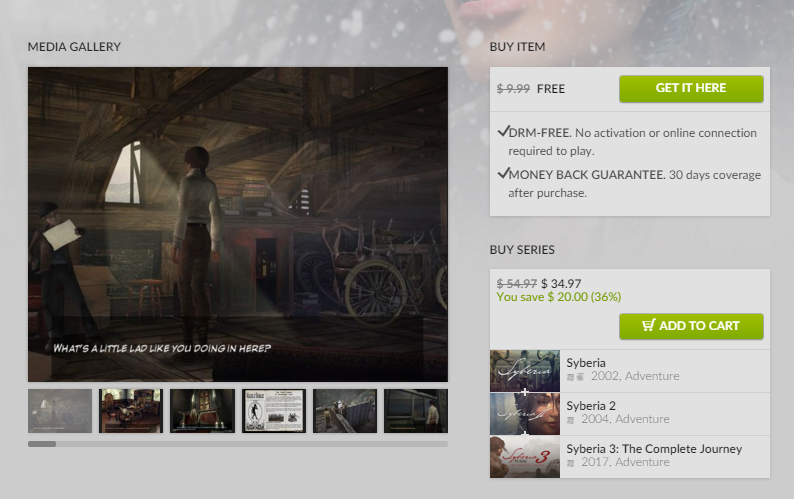Select the outdoor stone walkway thumbnail

tap(345, 411)
